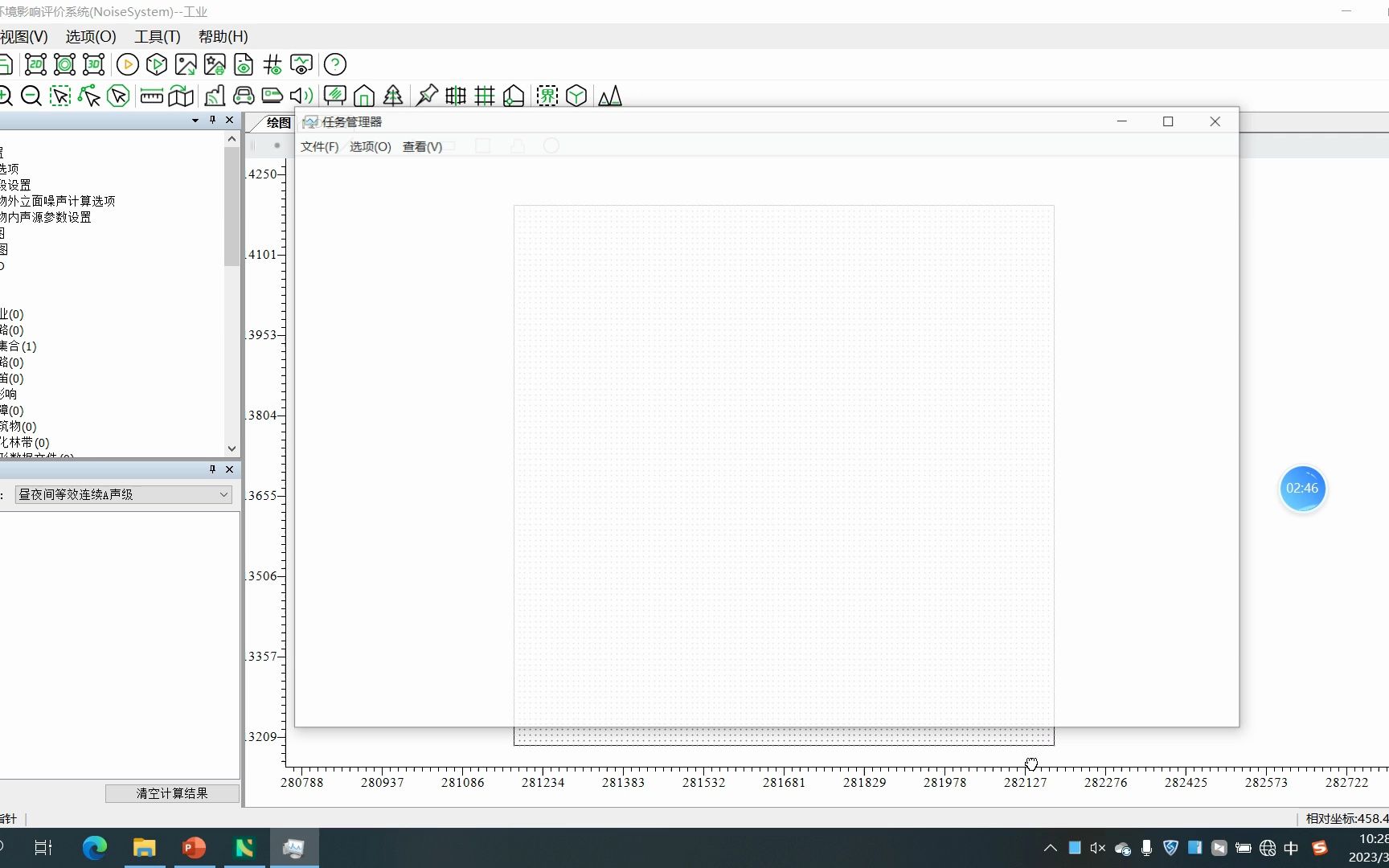The image size is (1389, 868).
Task: Select the zoom out magnifier
Action: [x=31, y=96]
